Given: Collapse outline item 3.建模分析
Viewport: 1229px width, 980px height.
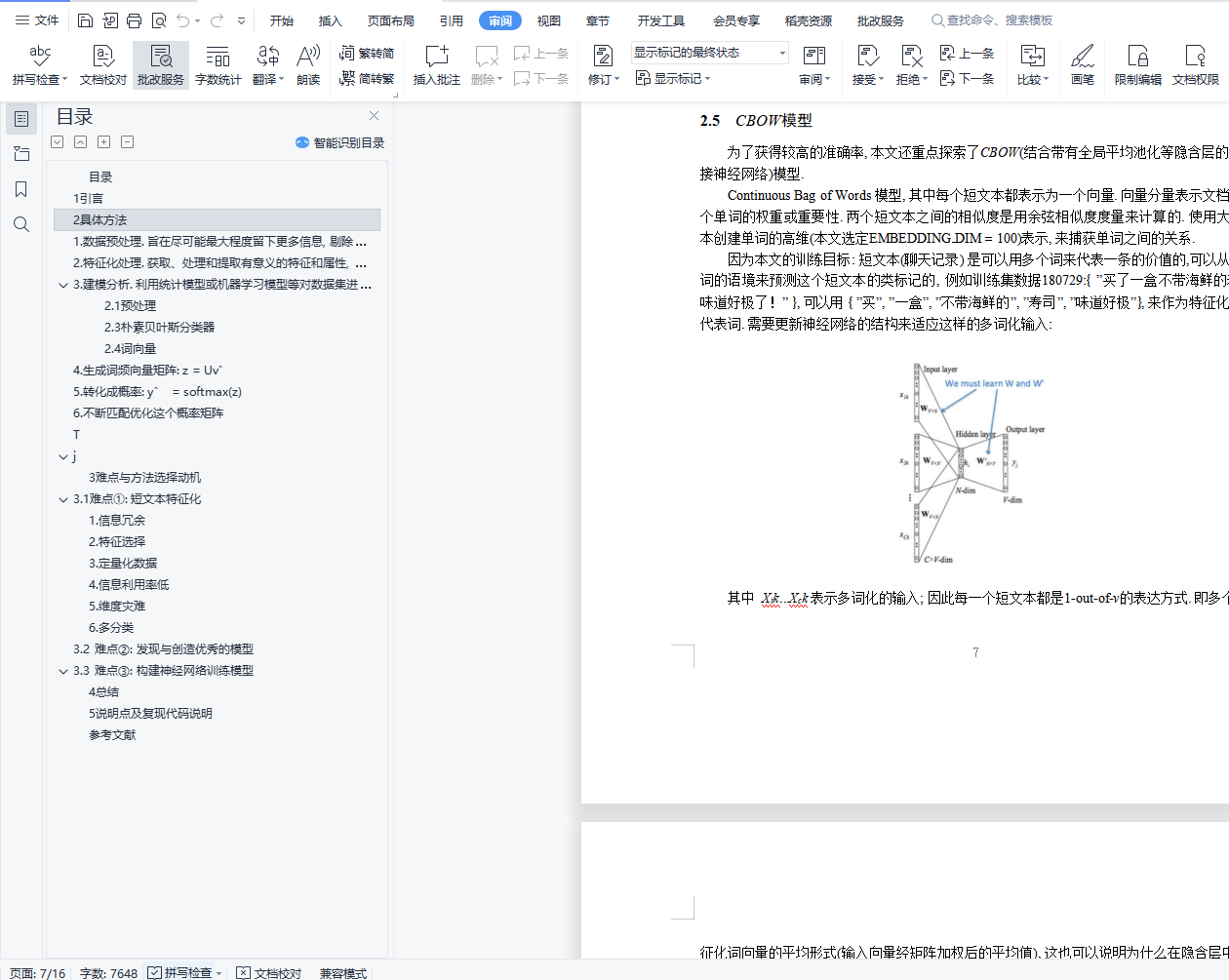Looking at the screenshot, I should 63,285.
